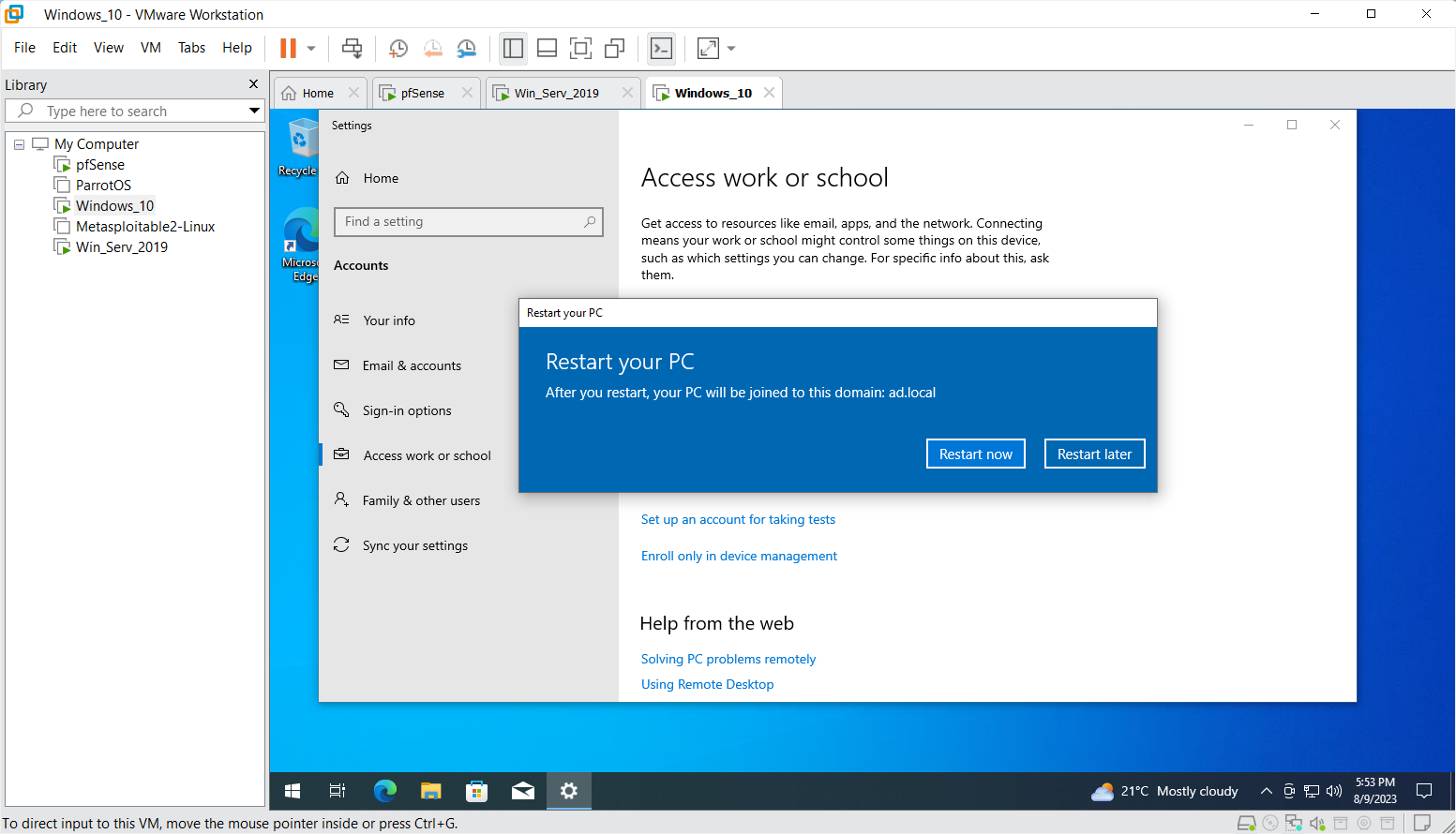Image resolution: width=1456 pixels, height=834 pixels.
Task: Click the Restart now button
Action: click(976, 454)
